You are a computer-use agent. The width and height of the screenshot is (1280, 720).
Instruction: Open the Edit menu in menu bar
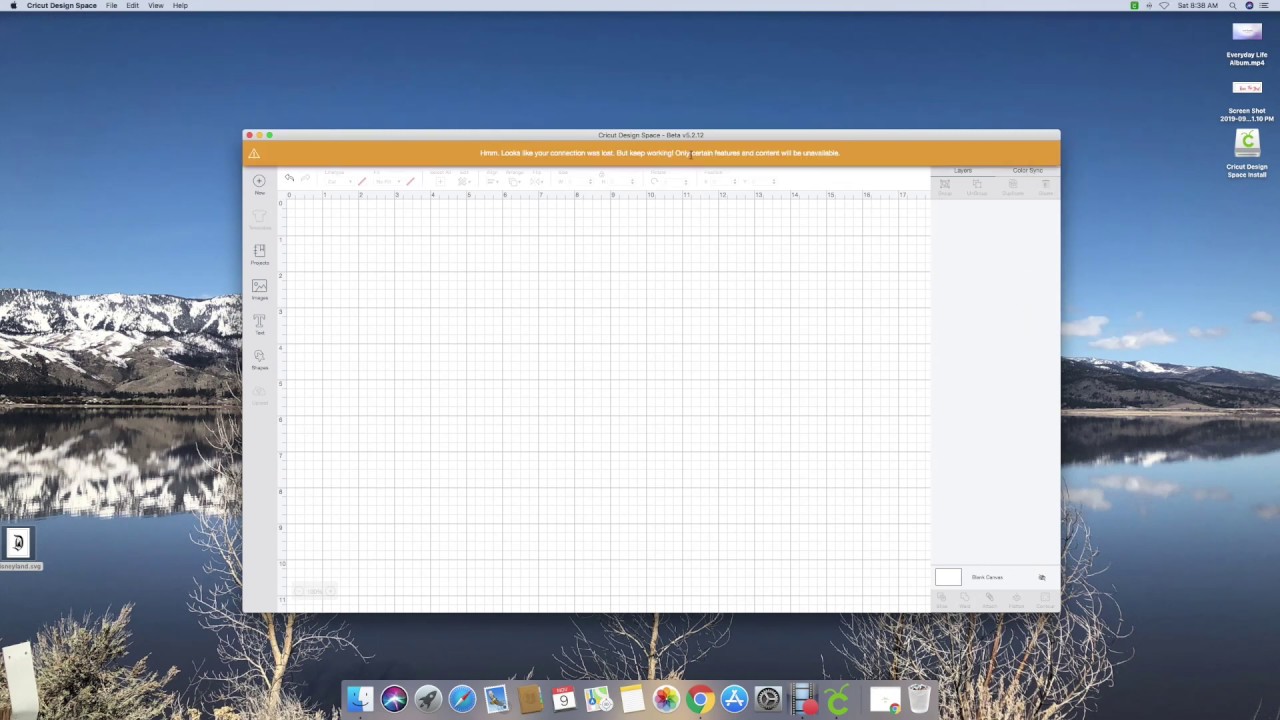pos(132,5)
